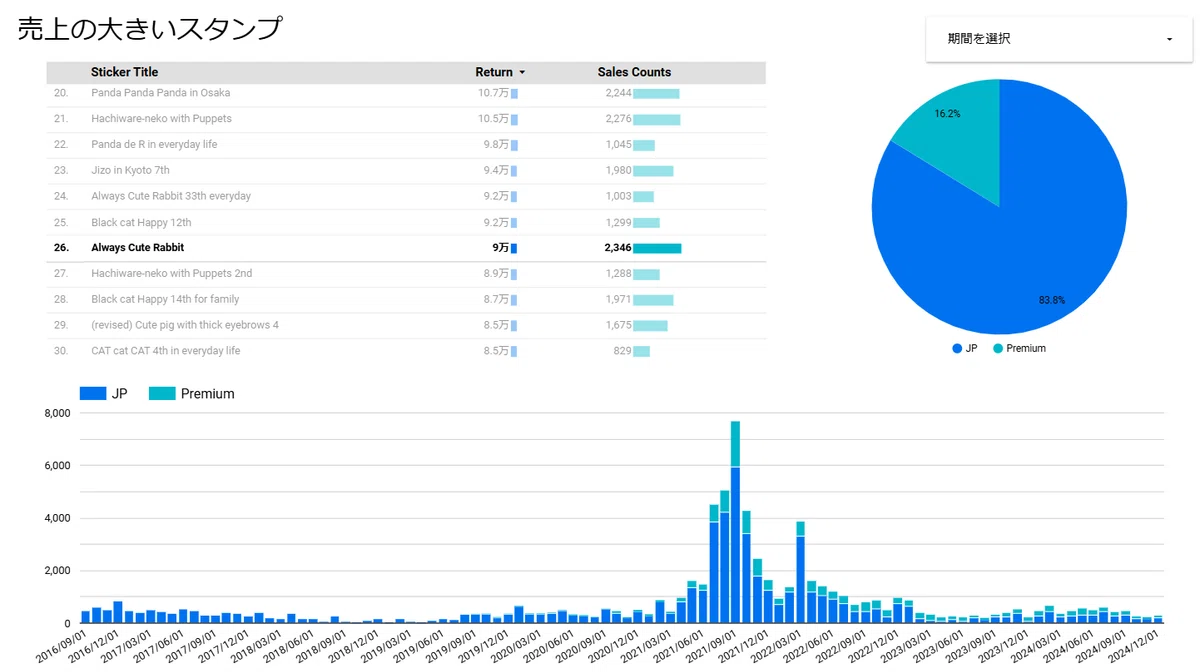Open the 期間を選択 date range dropdown
The width and height of the screenshot is (1200, 672).
[1059, 39]
